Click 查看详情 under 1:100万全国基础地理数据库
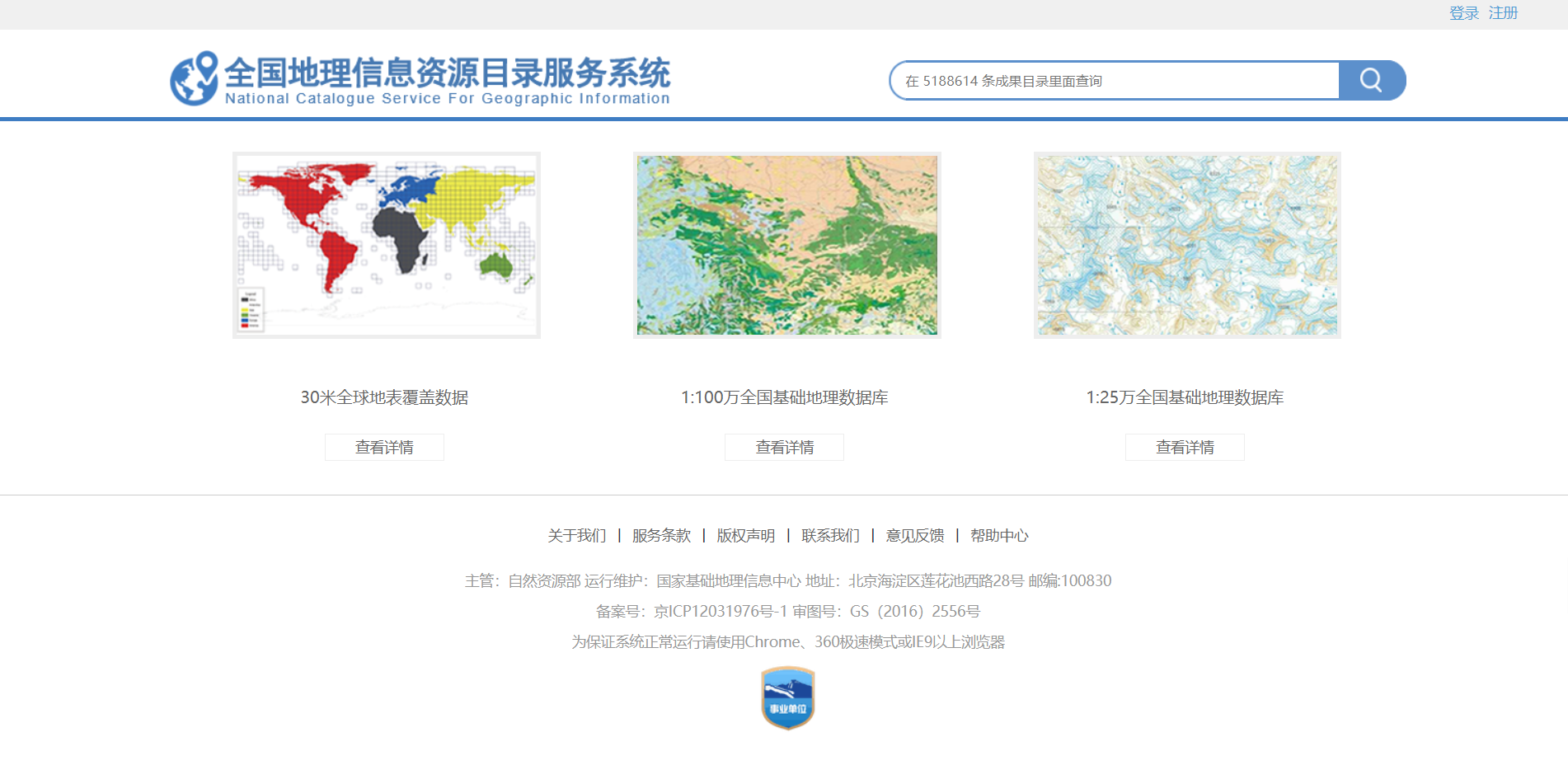The width and height of the screenshot is (1568, 770). pyautogui.click(x=784, y=447)
